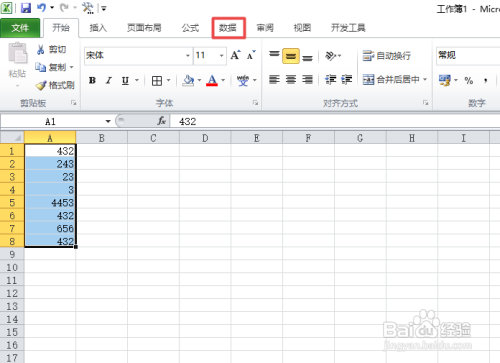Select column B header

(x=102, y=138)
